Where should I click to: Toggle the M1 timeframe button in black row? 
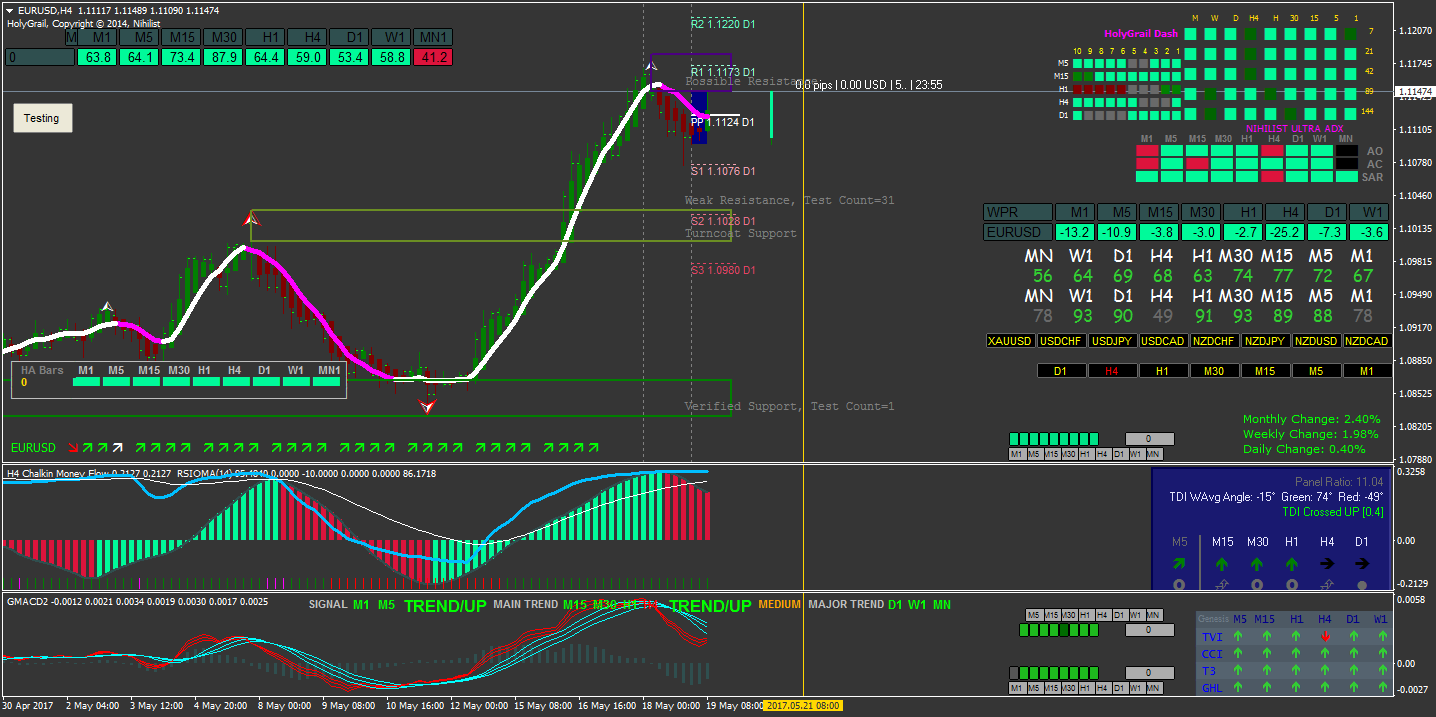point(1367,371)
